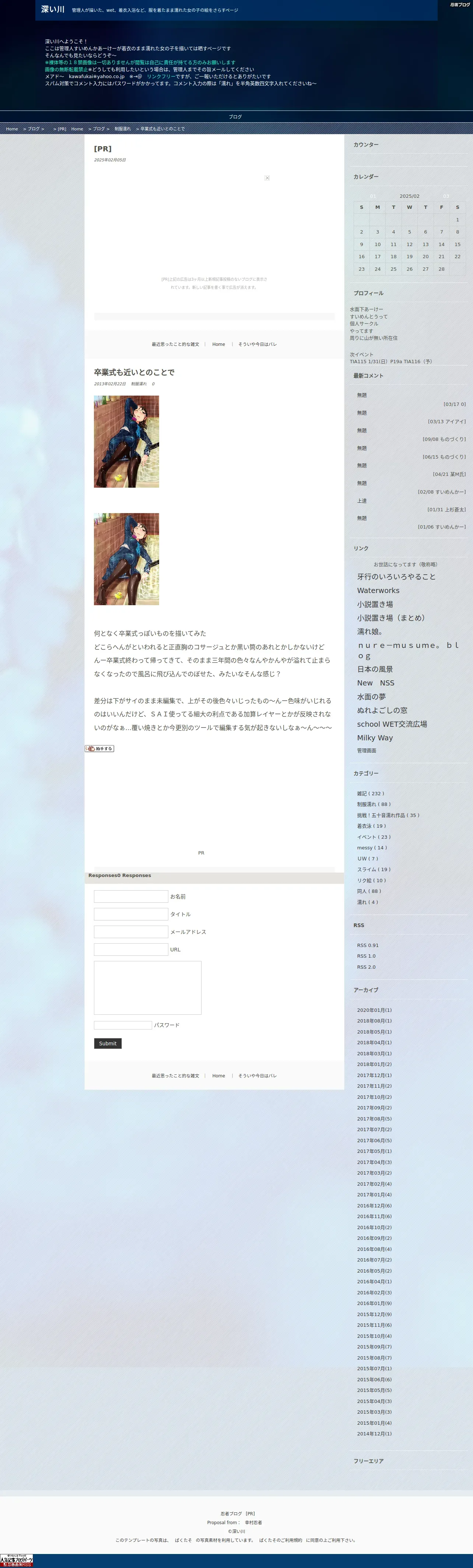Screen dimensions: 473x1568
Task: Open the 管理画面 admin link
Action: click(367, 751)
